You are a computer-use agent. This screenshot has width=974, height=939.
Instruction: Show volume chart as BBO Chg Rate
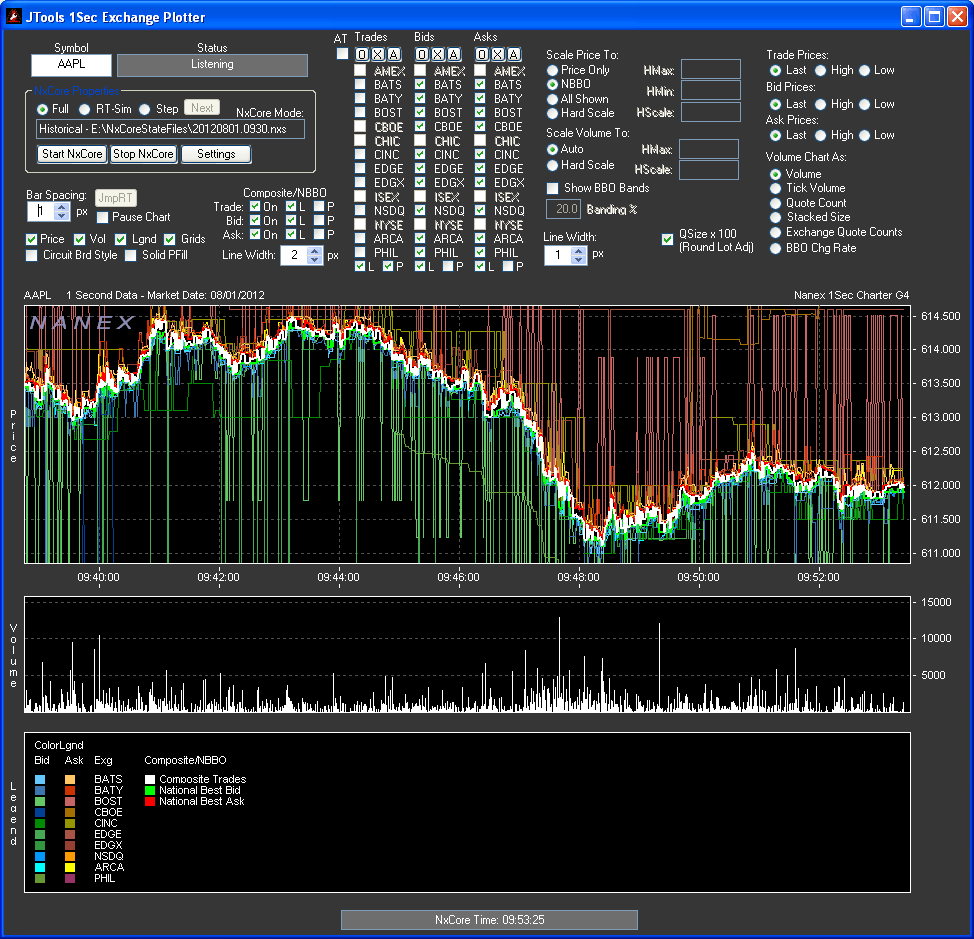(x=775, y=248)
